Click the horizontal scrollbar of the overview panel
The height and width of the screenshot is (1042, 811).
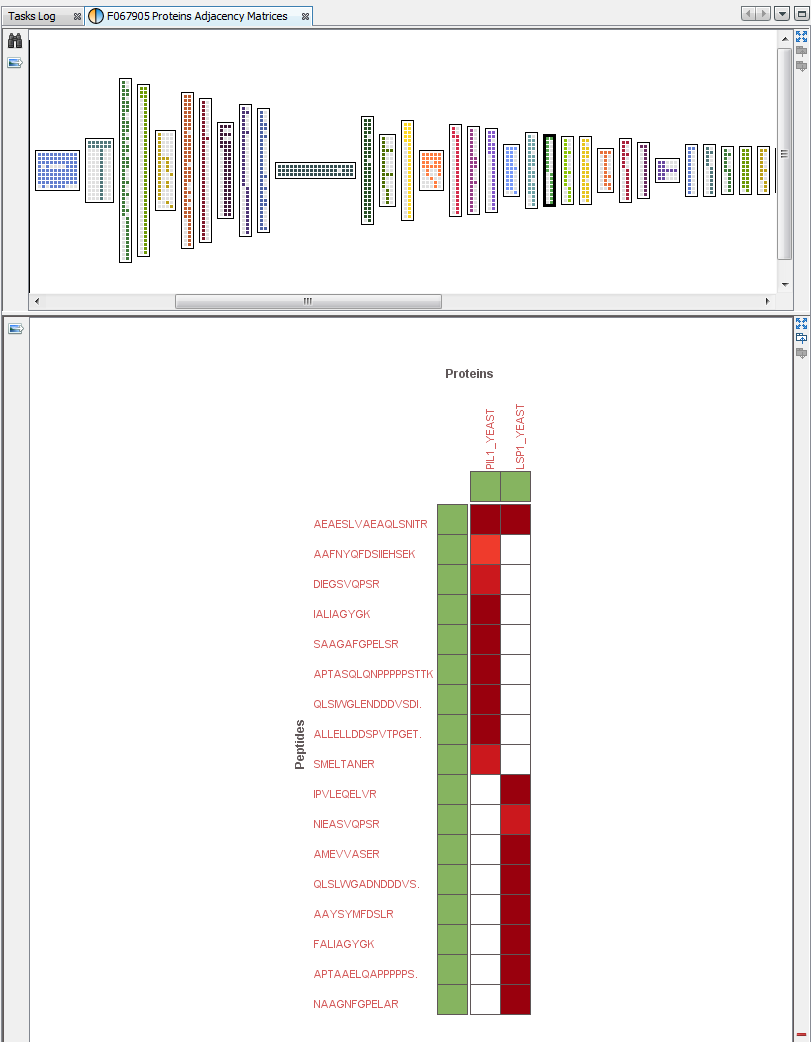(308, 300)
